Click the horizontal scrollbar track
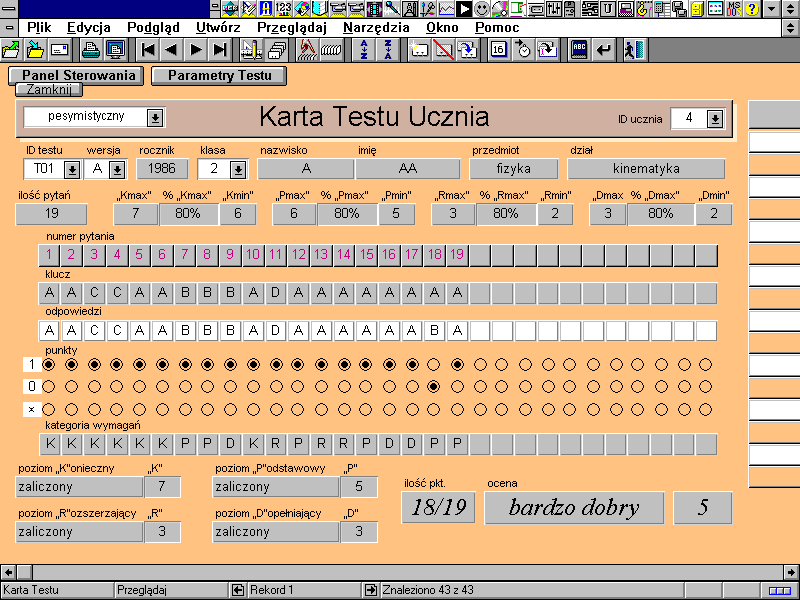Screen dimensions: 800x600 point(400,572)
